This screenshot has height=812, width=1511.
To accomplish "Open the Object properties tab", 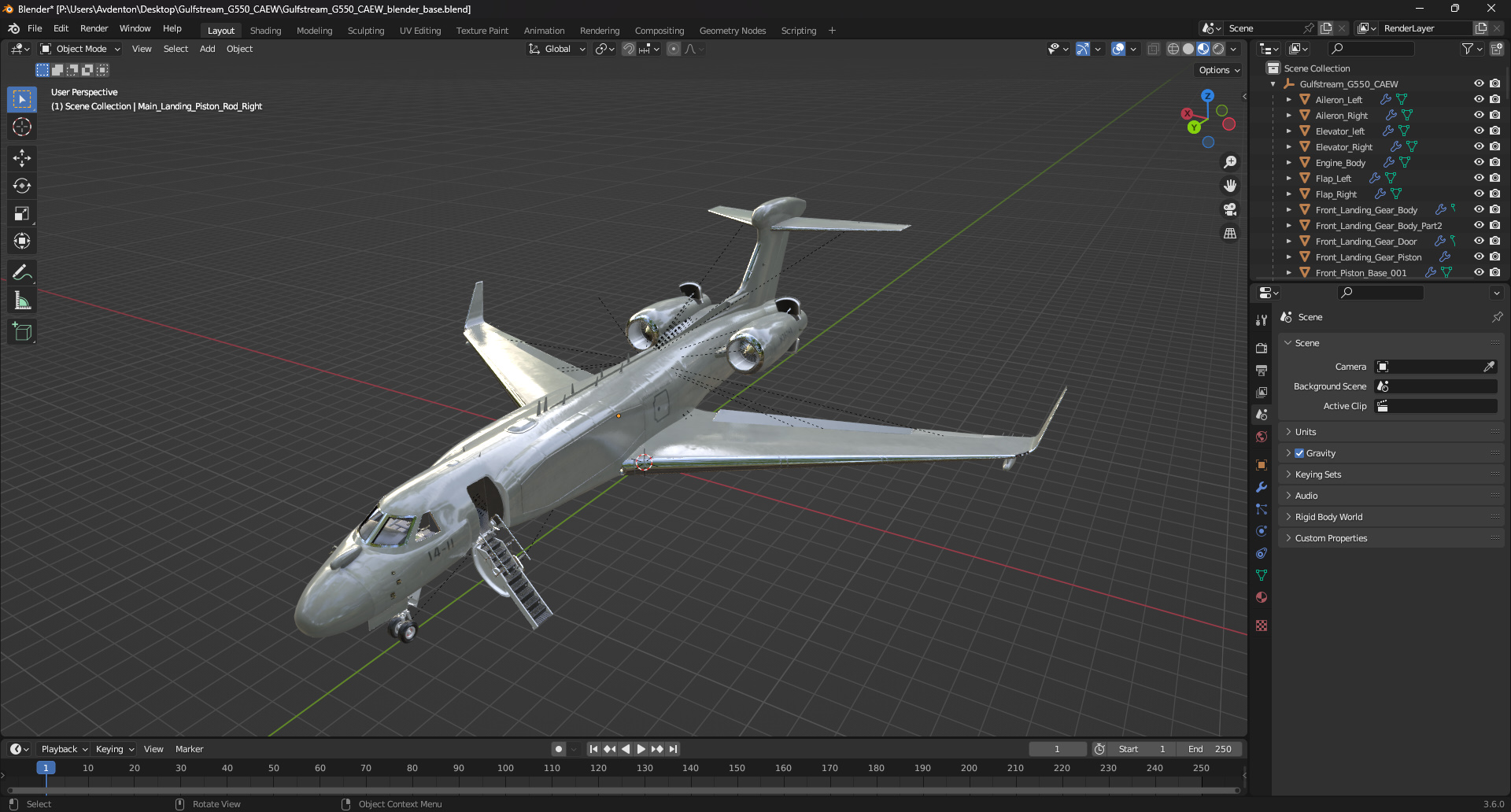I will point(1262,465).
